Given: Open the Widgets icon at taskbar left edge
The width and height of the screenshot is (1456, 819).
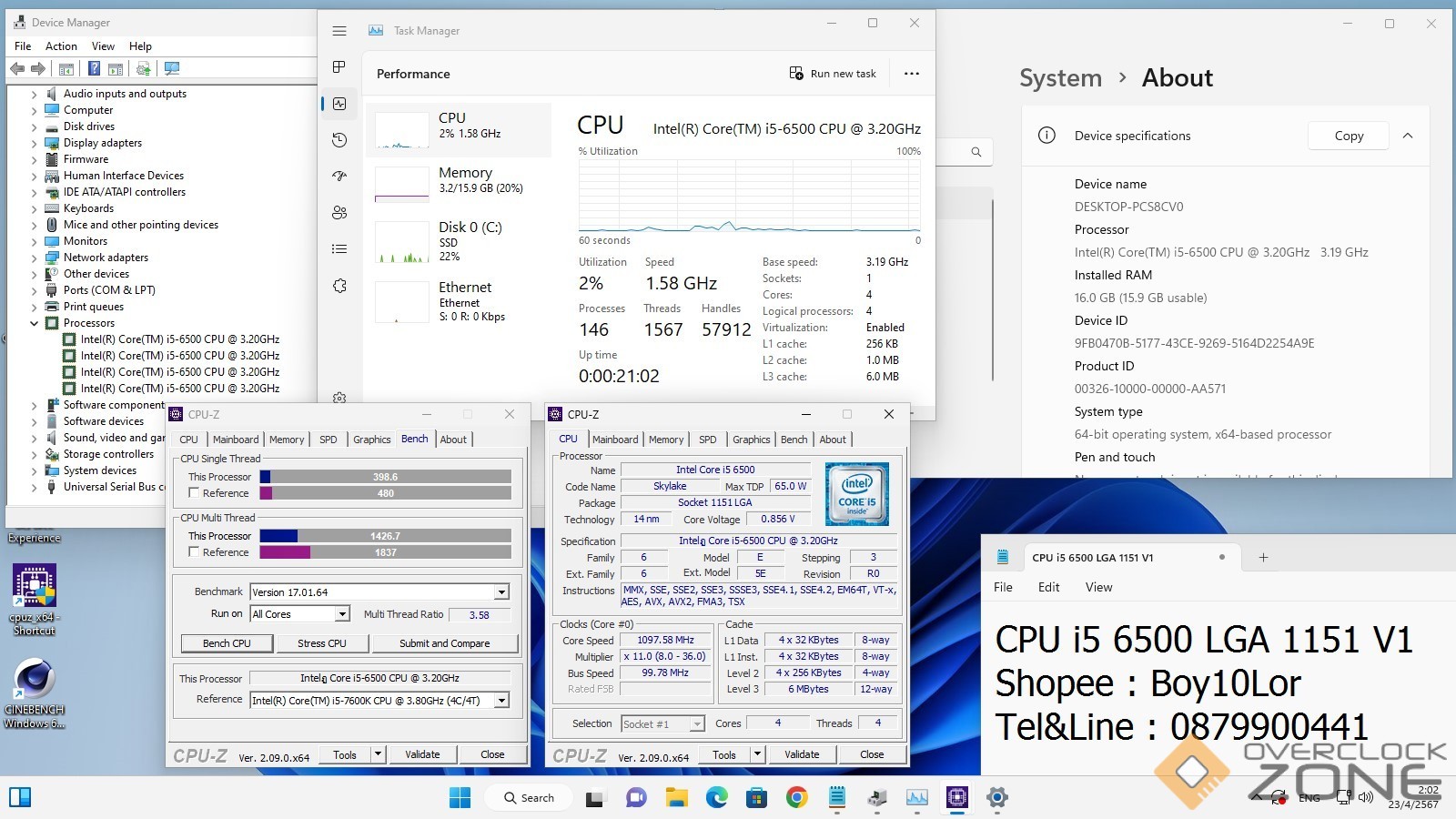Looking at the screenshot, I should tap(19, 798).
